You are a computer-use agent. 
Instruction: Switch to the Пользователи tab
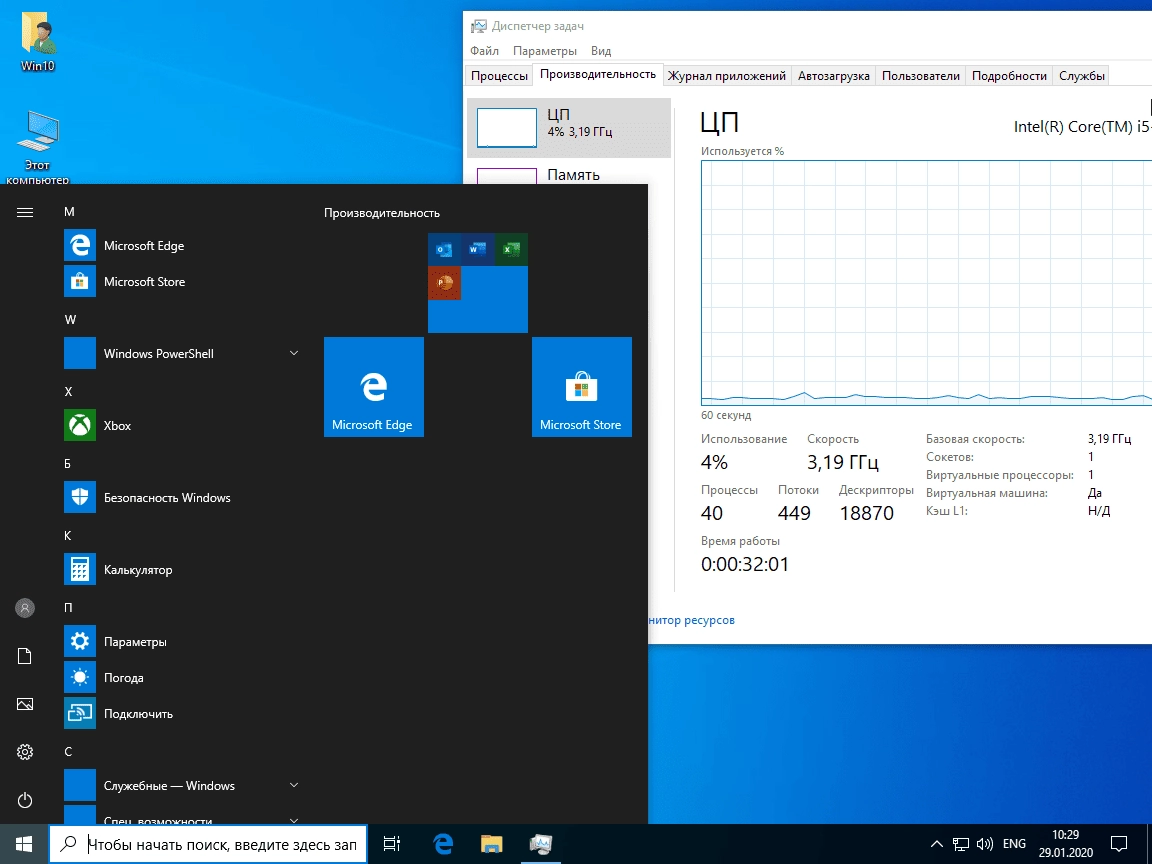(921, 76)
